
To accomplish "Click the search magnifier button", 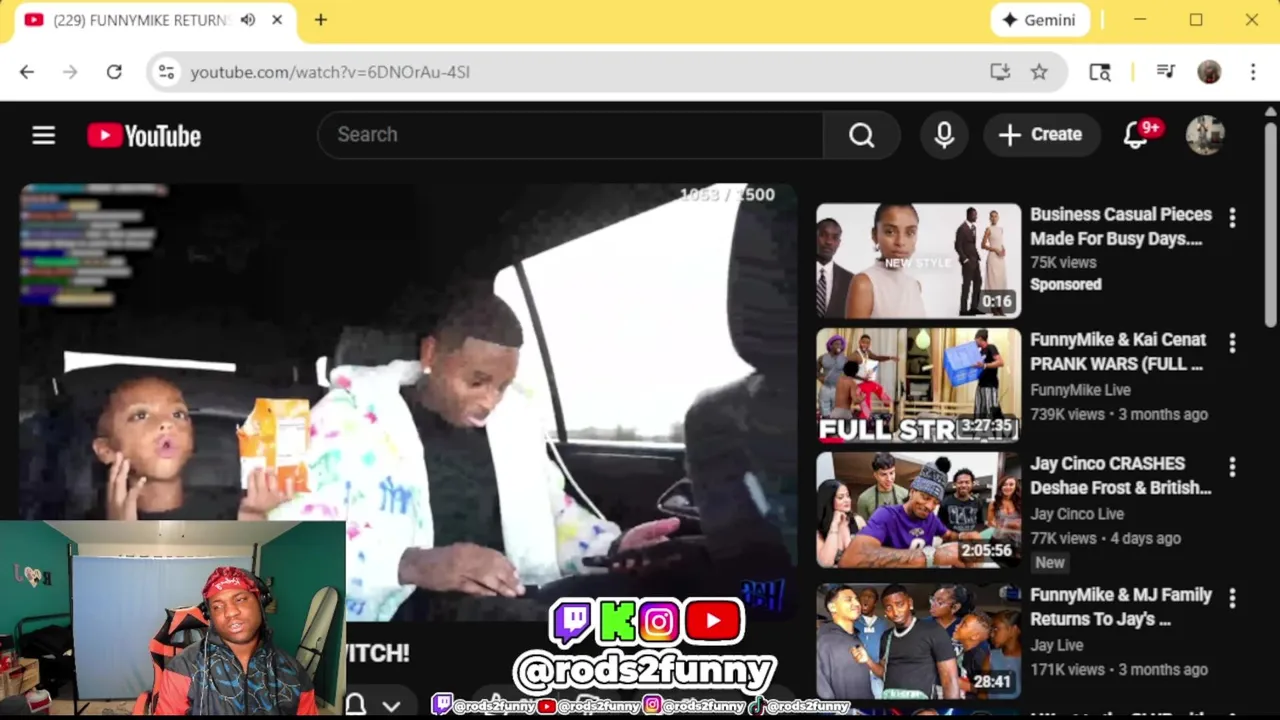I will coord(861,135).
